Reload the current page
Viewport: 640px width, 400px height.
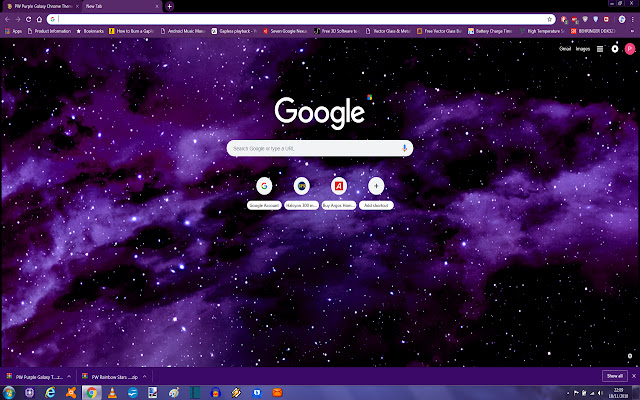point(29,19)
